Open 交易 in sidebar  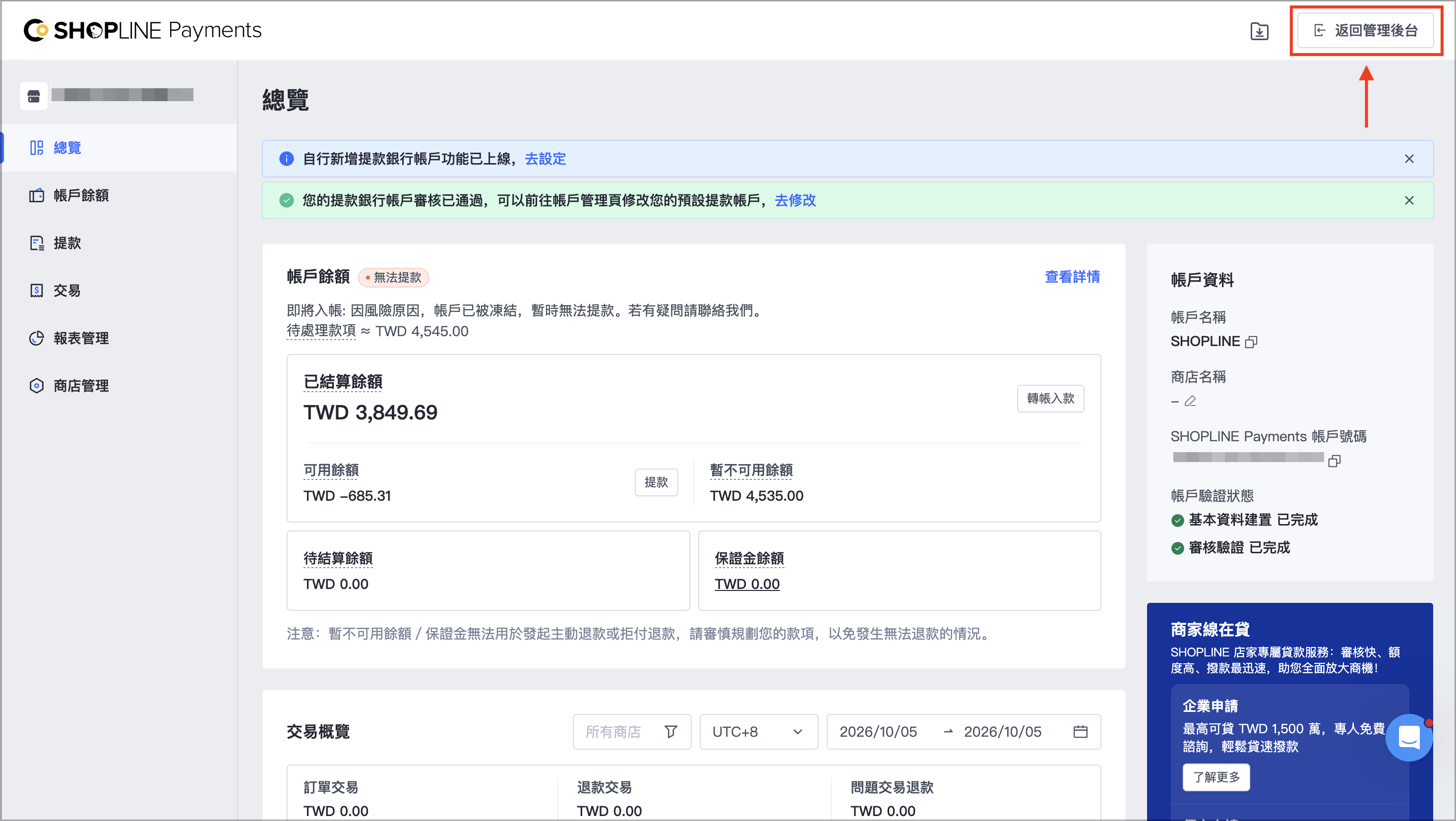point(119,291)
